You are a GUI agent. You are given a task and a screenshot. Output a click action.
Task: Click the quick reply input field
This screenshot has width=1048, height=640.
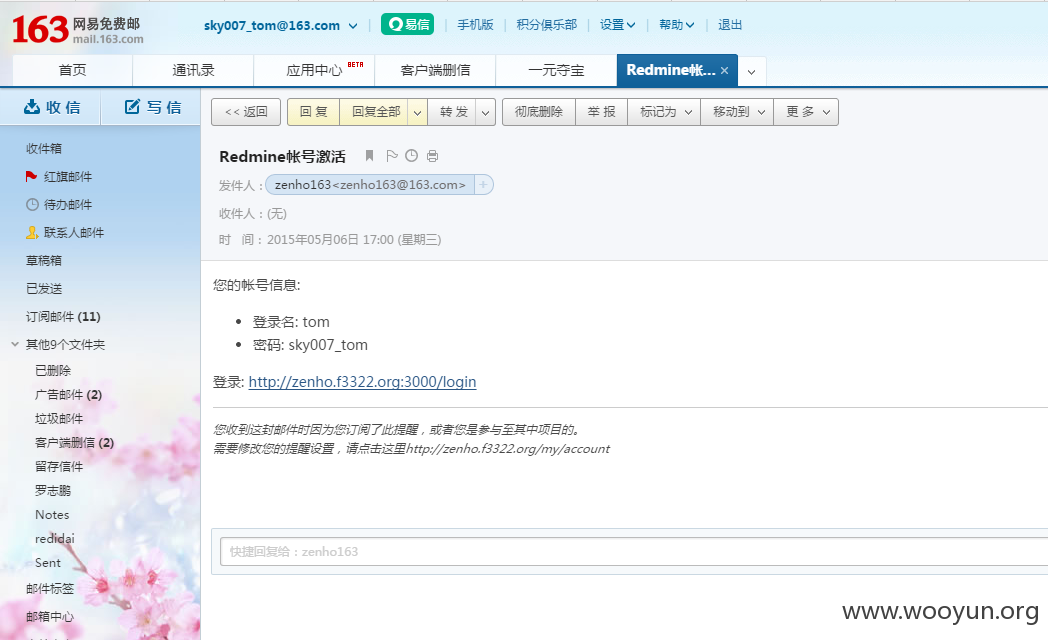pyautogui.click(x=634, y=552)
